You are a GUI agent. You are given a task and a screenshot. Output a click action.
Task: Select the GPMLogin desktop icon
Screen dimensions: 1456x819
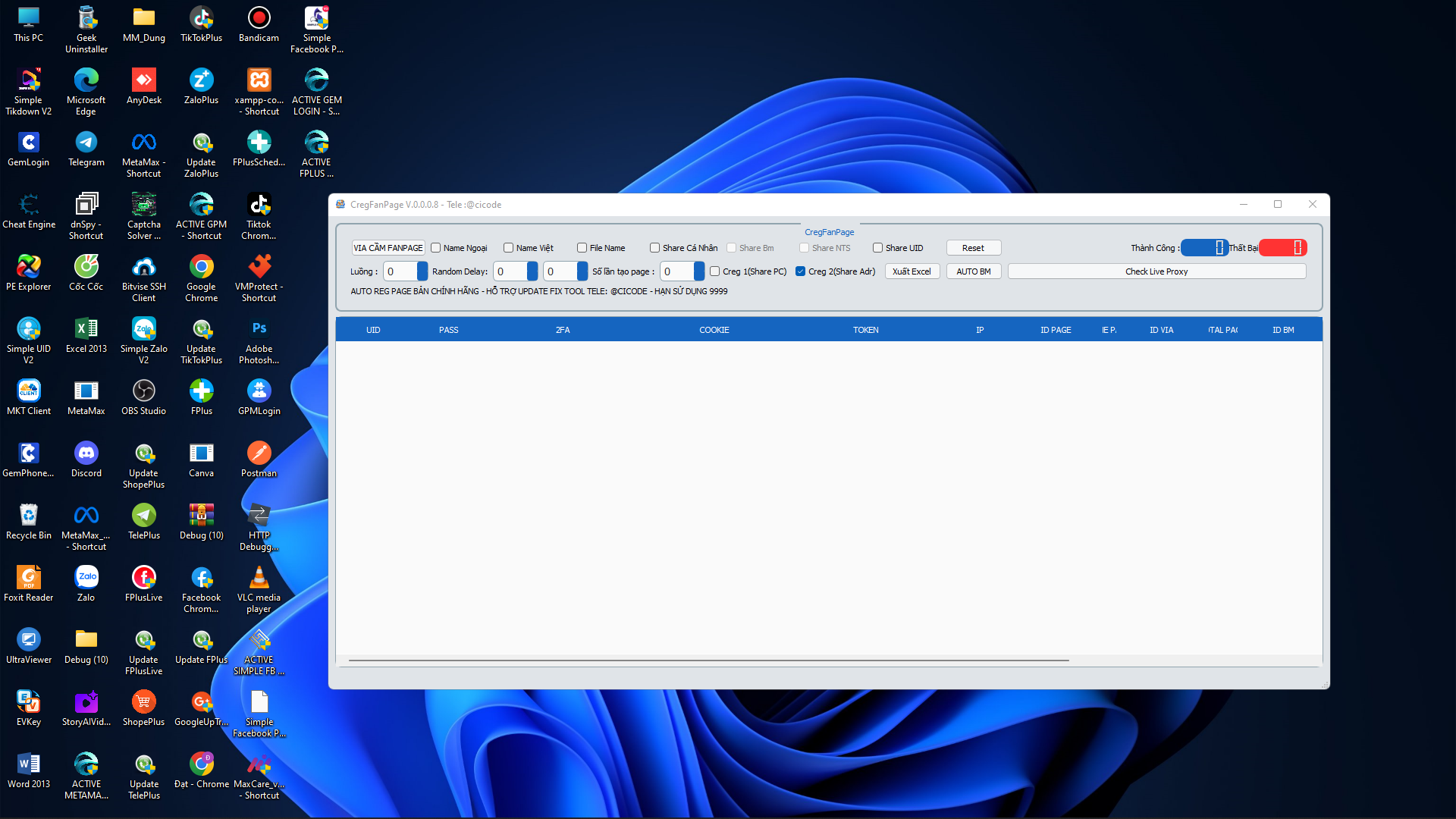pyautogui.click(x=259, y=397)
